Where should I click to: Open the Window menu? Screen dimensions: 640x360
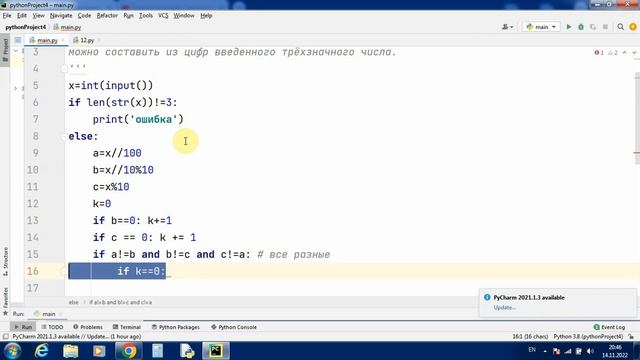point(184,16)
